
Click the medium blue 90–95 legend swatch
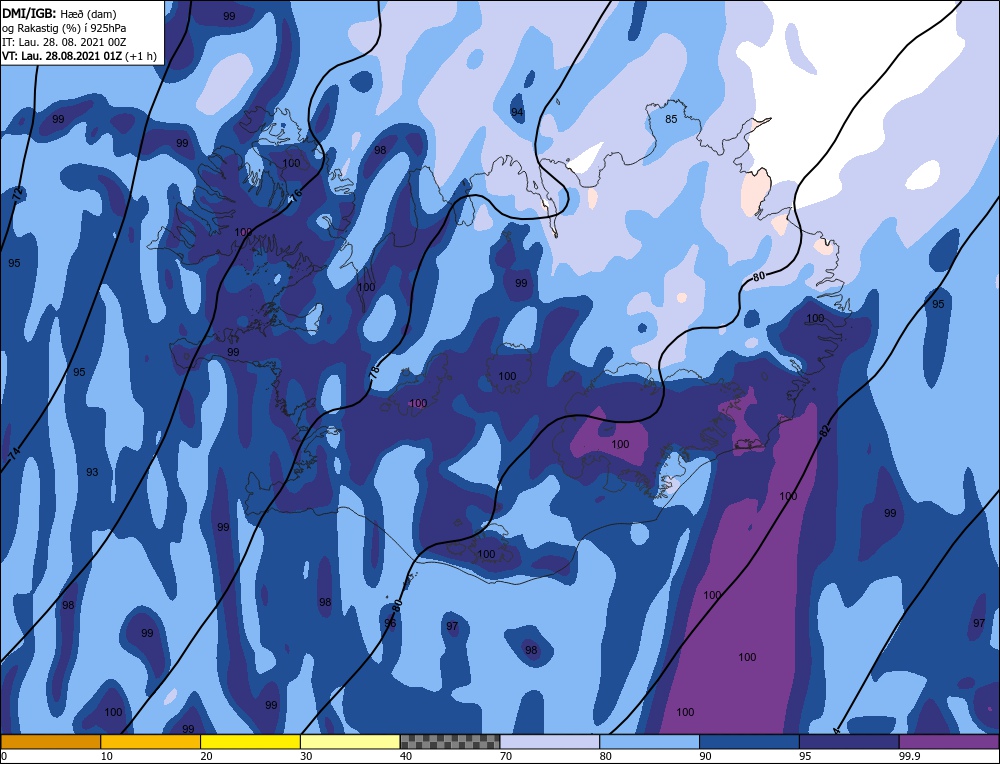point(749,742)
